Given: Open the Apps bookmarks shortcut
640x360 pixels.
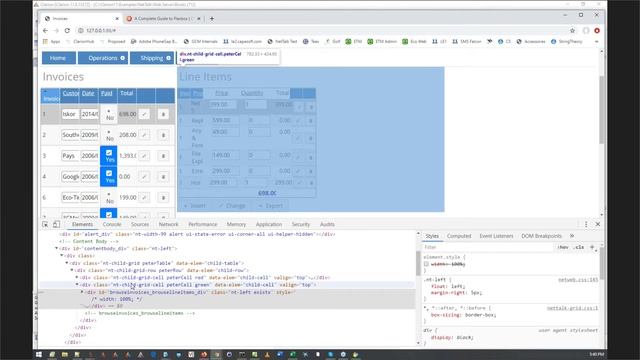Looking at the screenshot, I should (51, 41).
